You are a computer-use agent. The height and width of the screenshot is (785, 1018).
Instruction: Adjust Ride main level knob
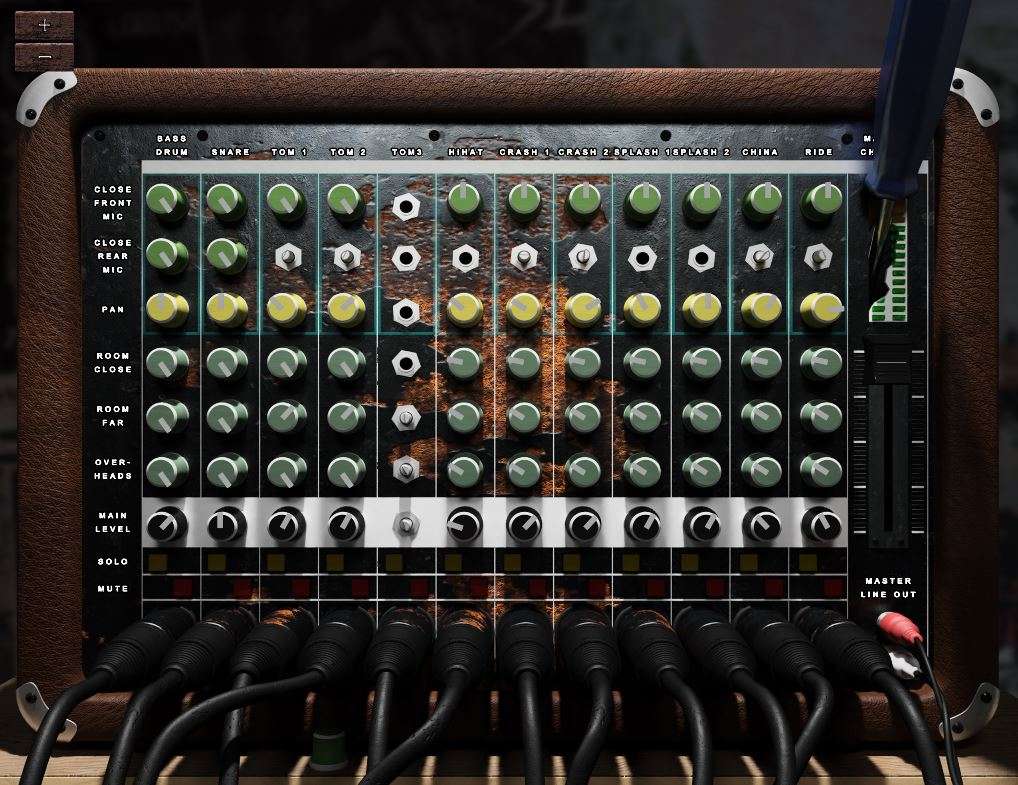click(x=821, y=525)
